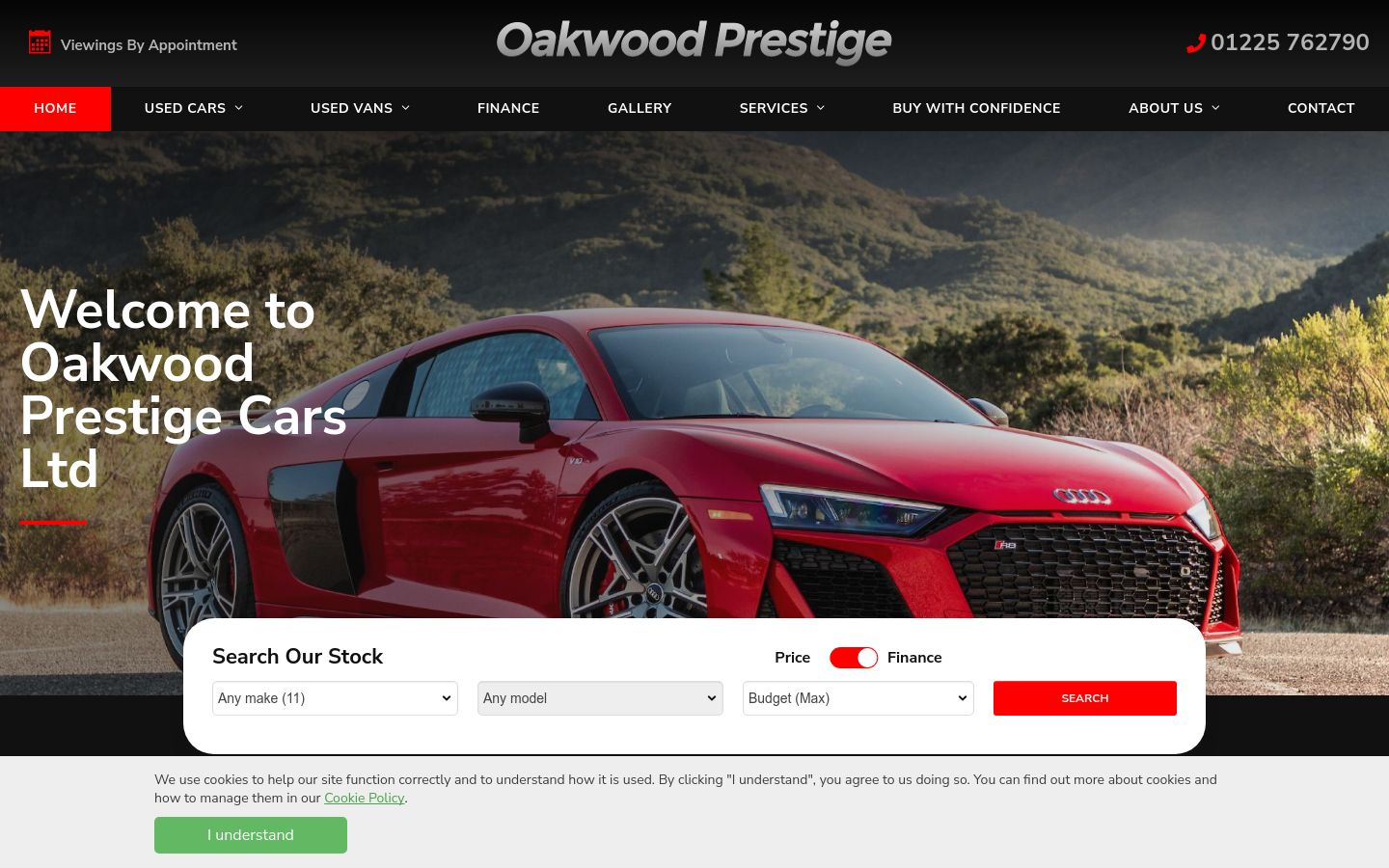Open the About Us chevron arrow

click(1215, 108)
